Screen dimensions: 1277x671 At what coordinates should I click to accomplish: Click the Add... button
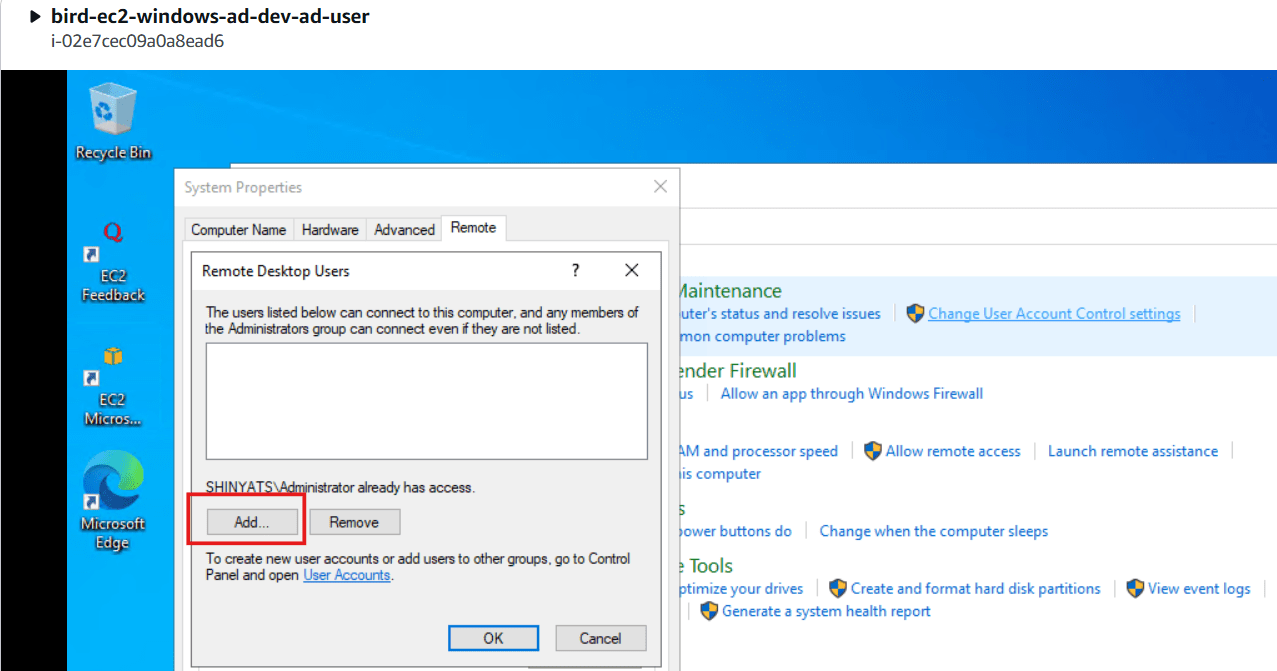pyautogui.click(x=252, y=522)
